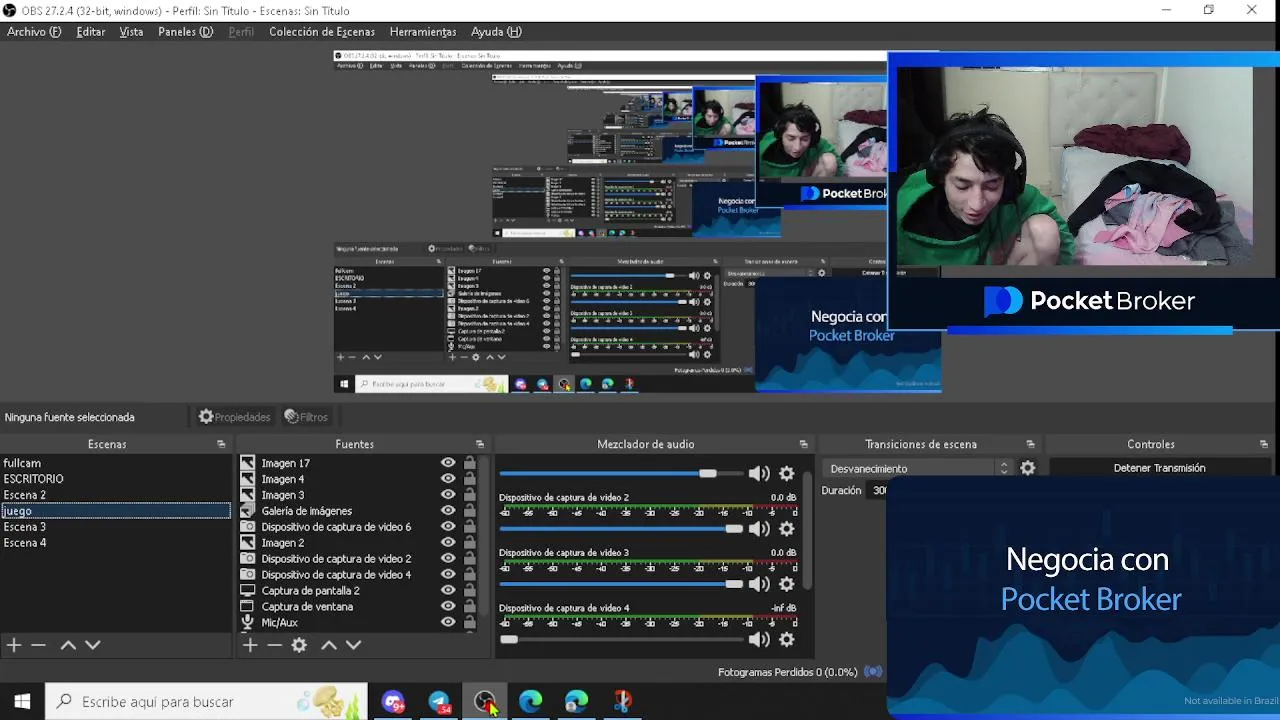Open Microsoft Edge from the taskbar
Image resolution: width=1280 pixels, height=720 pixels.
[530, 702]
